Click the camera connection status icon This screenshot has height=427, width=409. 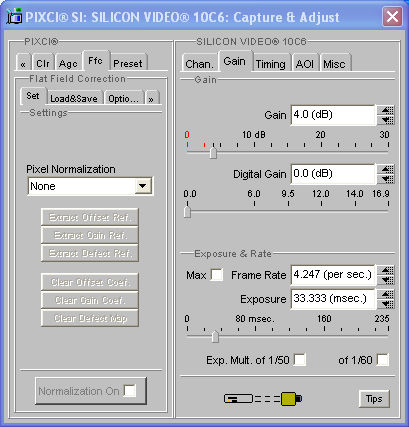263,399
